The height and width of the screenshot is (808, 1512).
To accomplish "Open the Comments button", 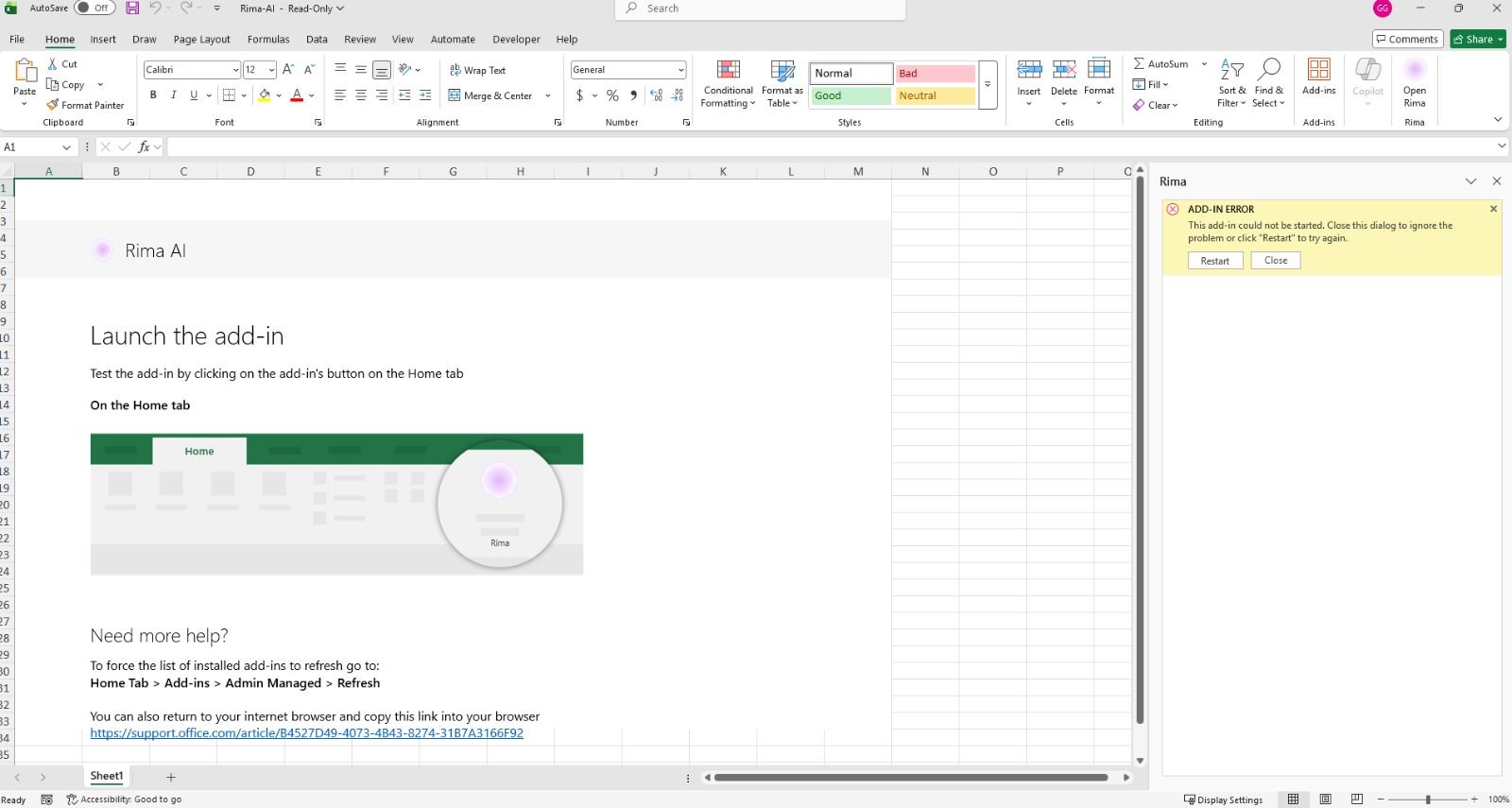I will 1407,39.
